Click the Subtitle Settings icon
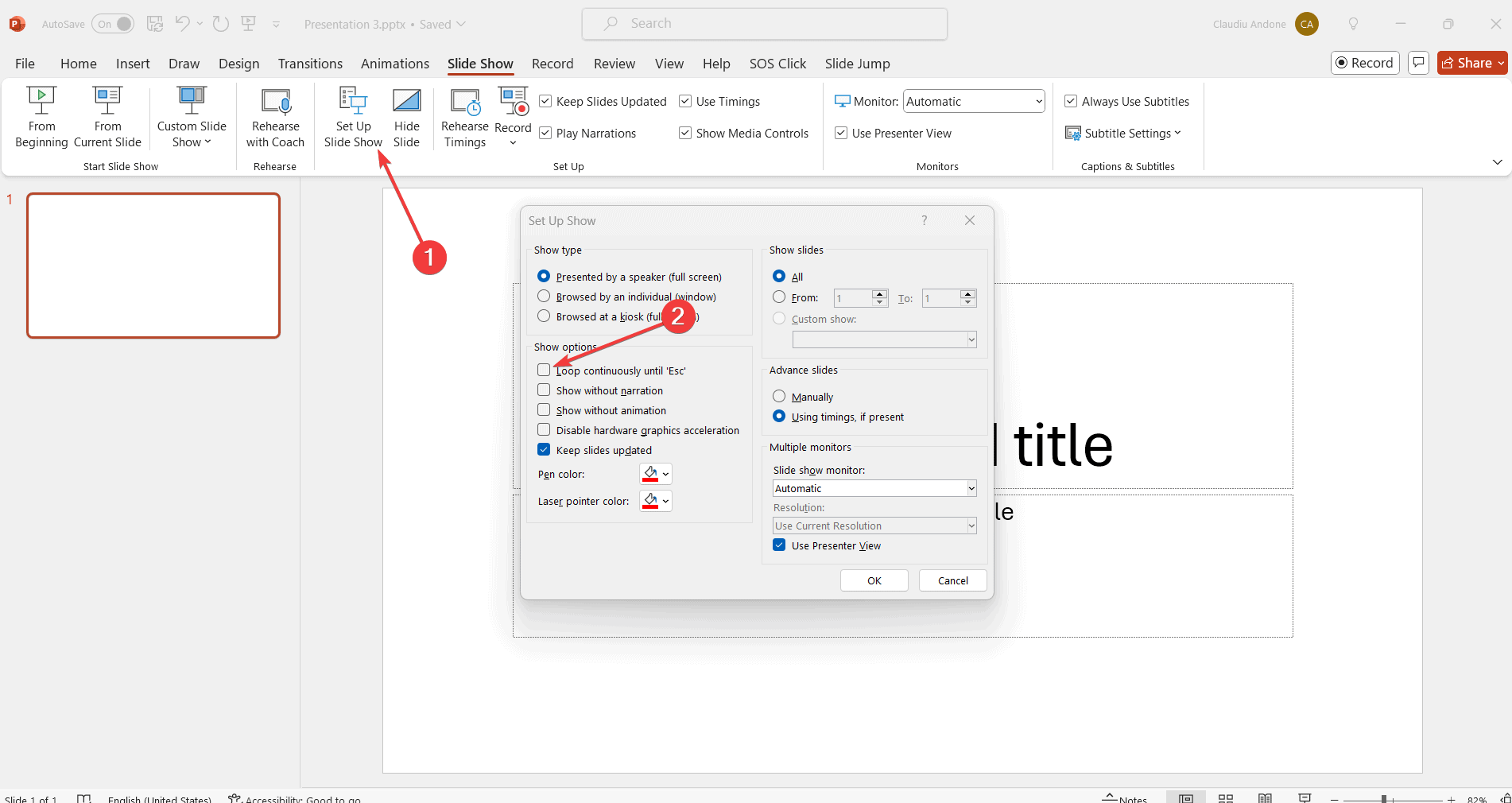 tap(1072, 134)
